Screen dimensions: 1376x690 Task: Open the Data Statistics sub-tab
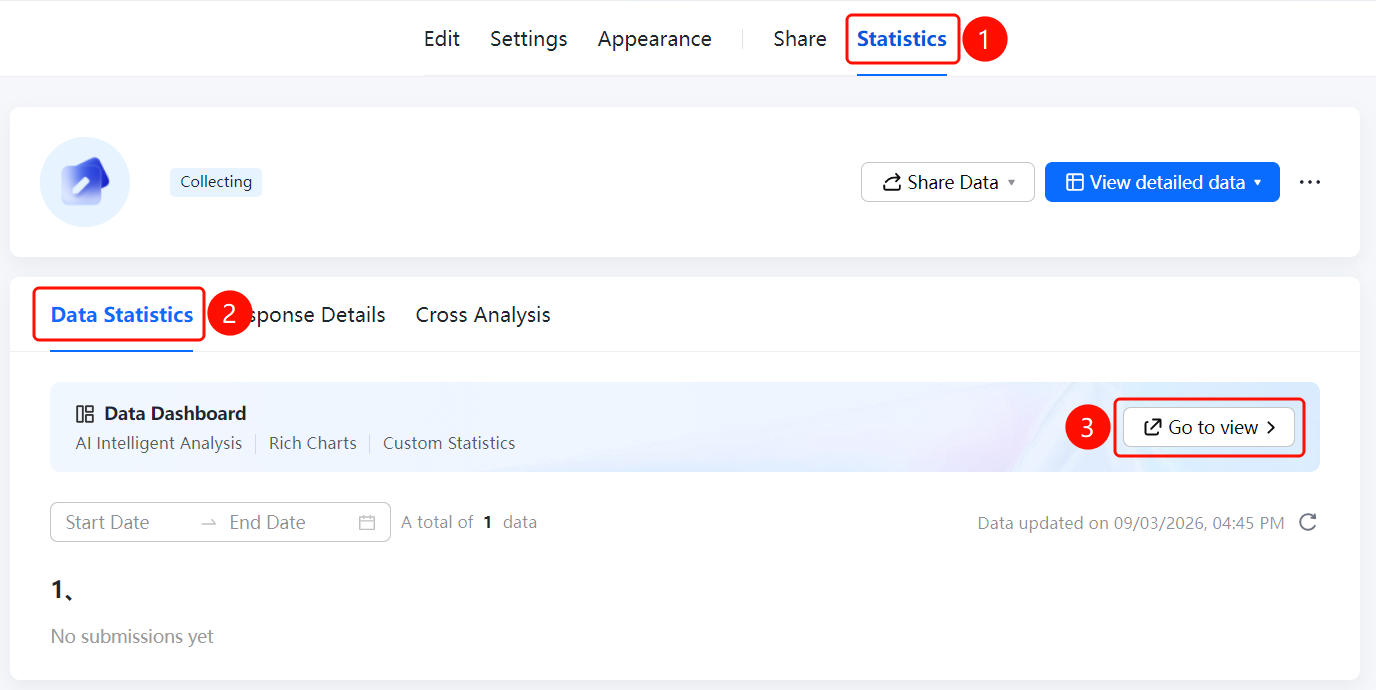[x=122, y=315]
